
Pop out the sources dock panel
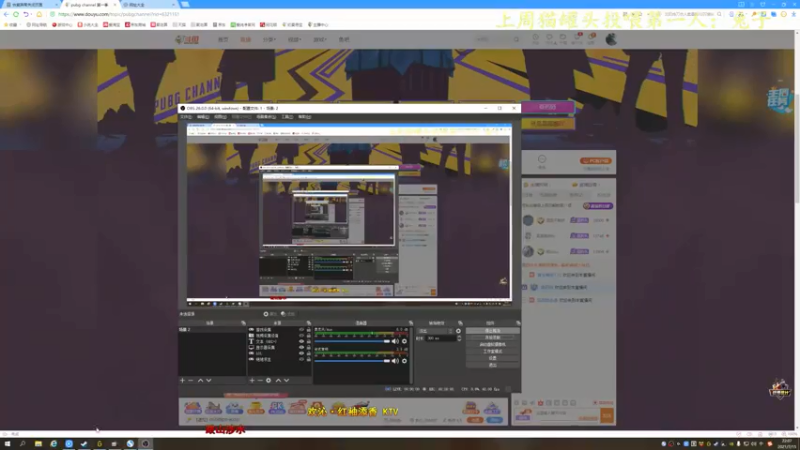309,323
